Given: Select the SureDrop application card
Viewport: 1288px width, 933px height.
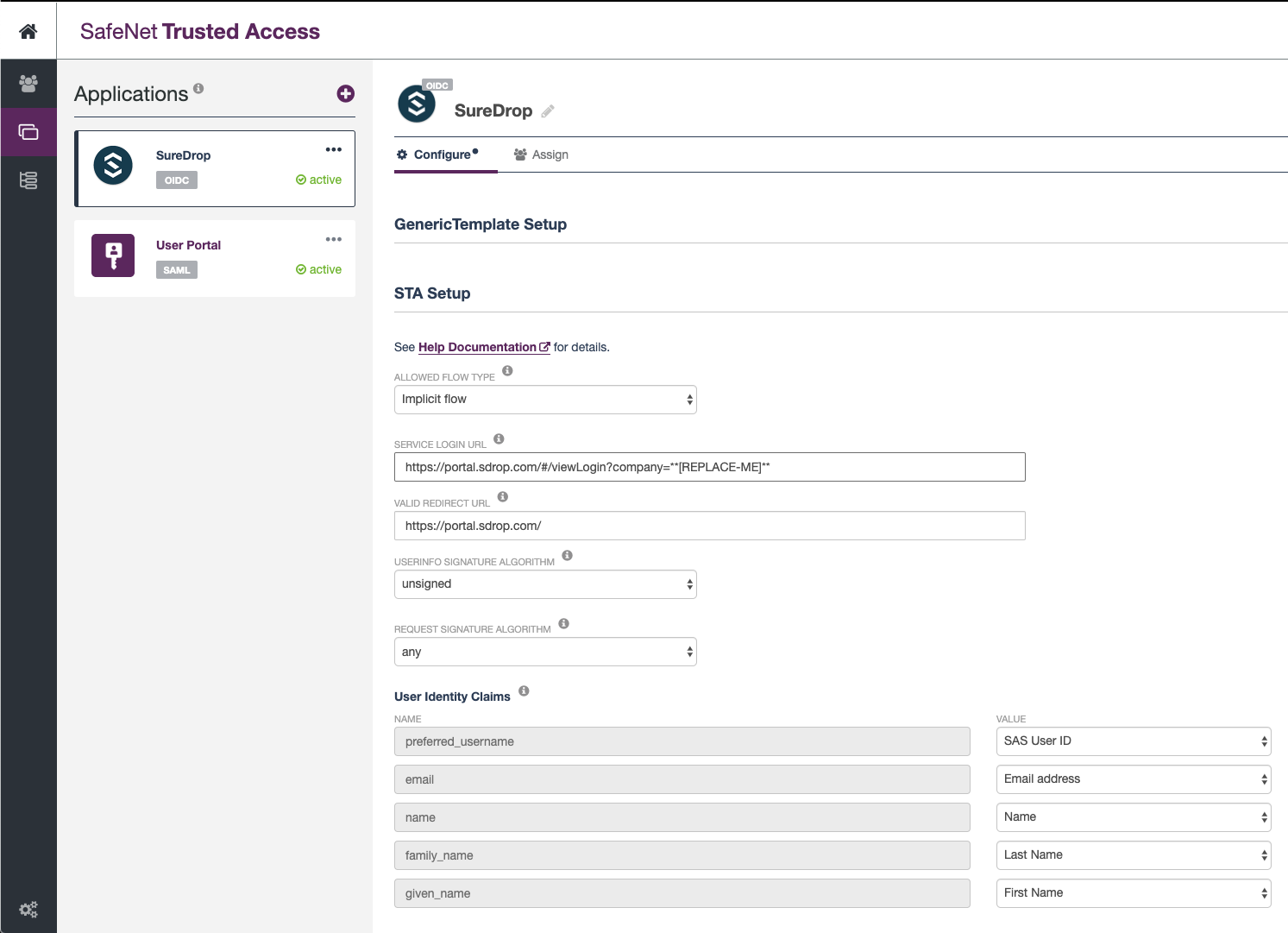Looking at the screenshot, I should (215, 168).
